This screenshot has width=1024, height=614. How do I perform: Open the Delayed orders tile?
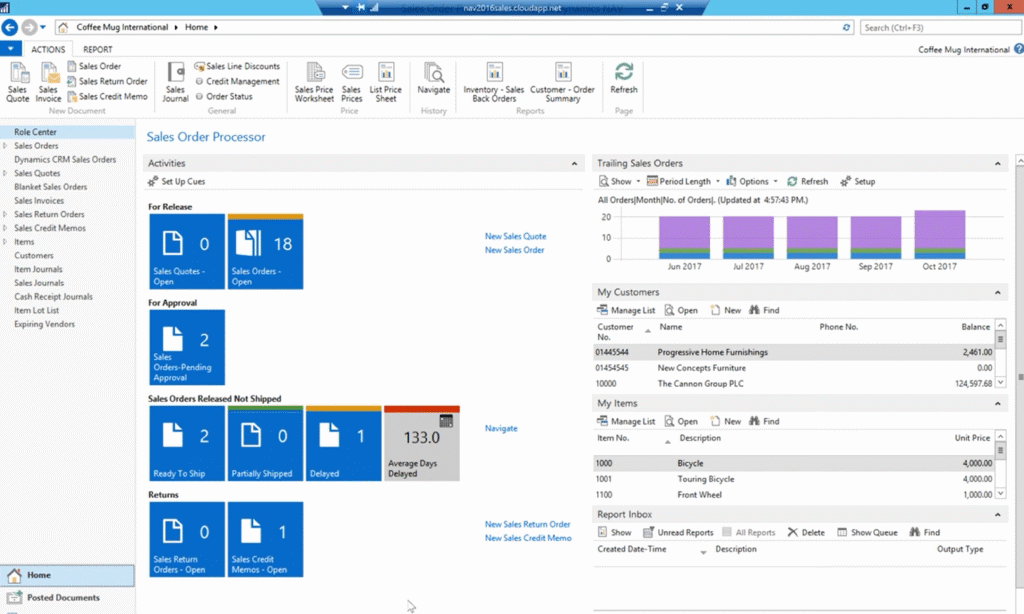(x=344, y=444)
